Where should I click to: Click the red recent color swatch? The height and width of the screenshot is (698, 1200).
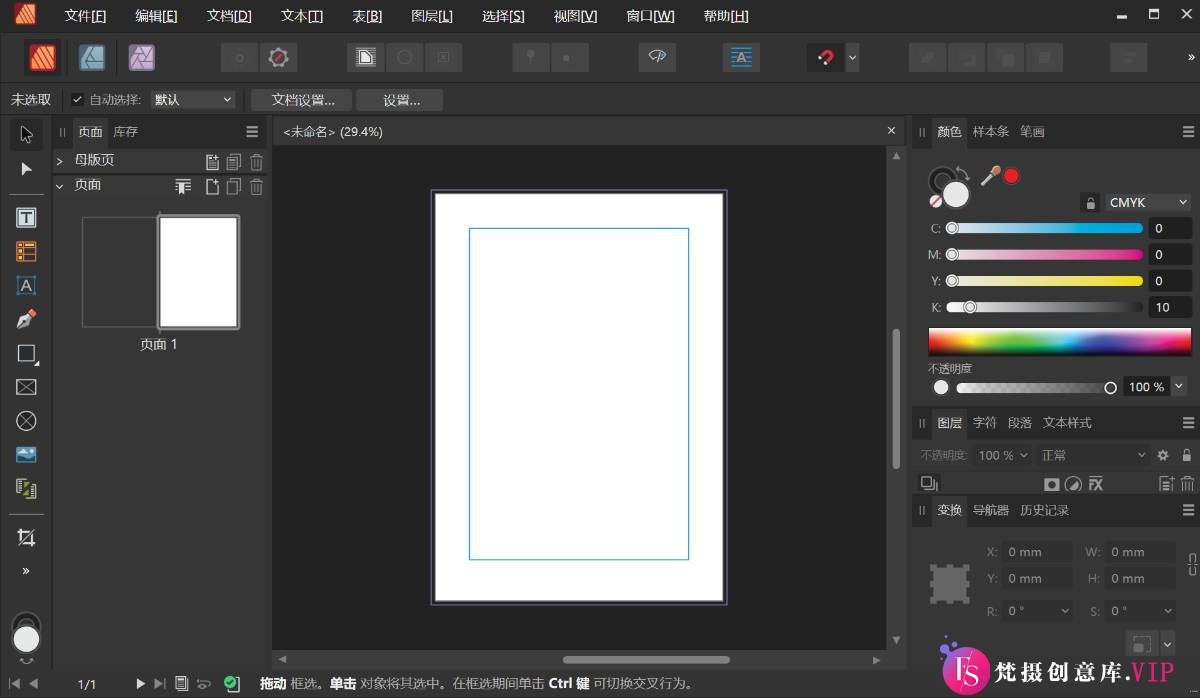tap(1011, 176)
